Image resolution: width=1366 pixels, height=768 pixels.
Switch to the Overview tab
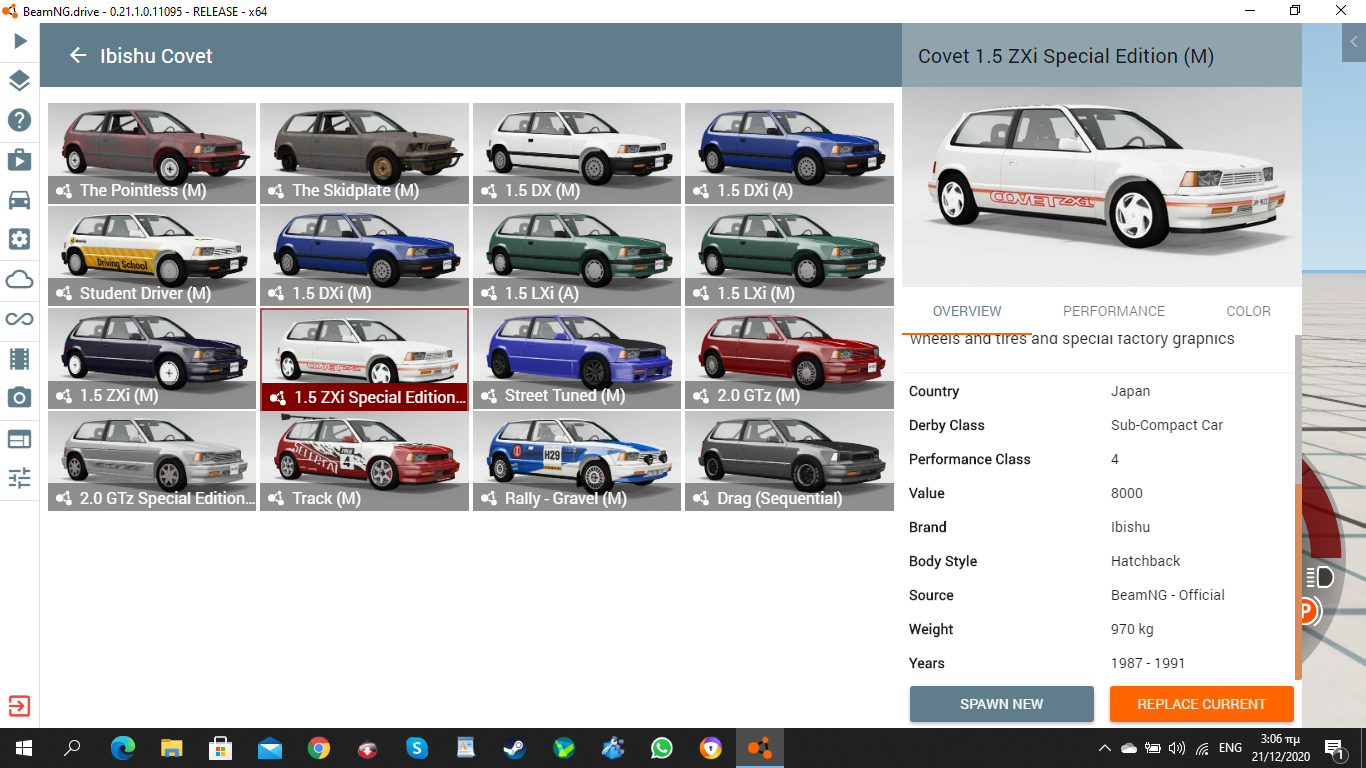967,311
